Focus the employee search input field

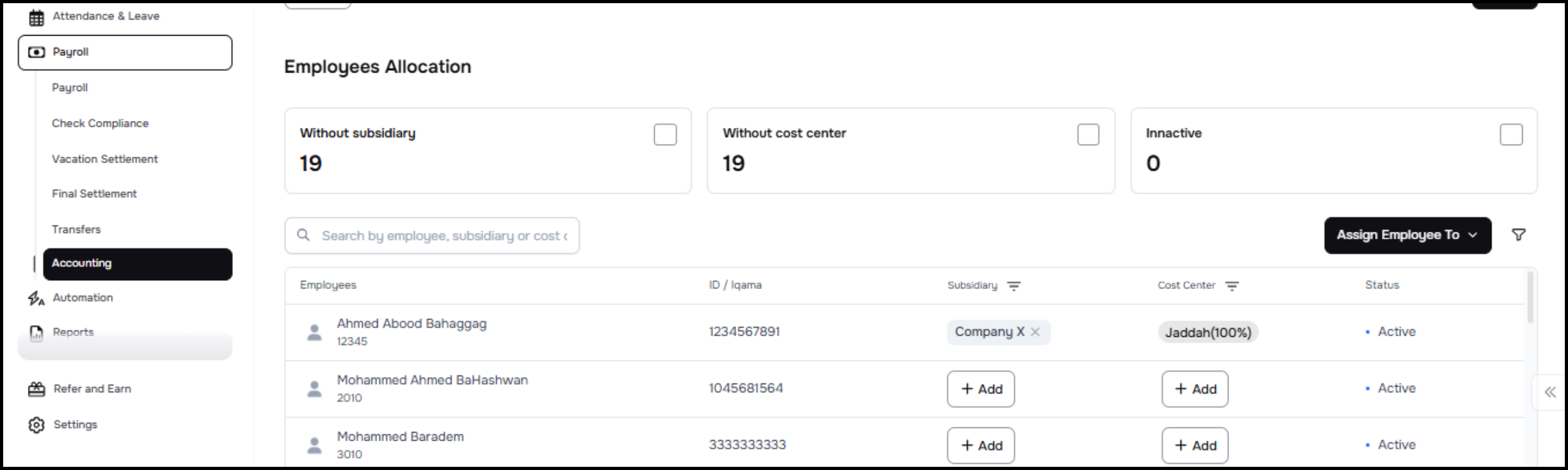click(443, 236)
